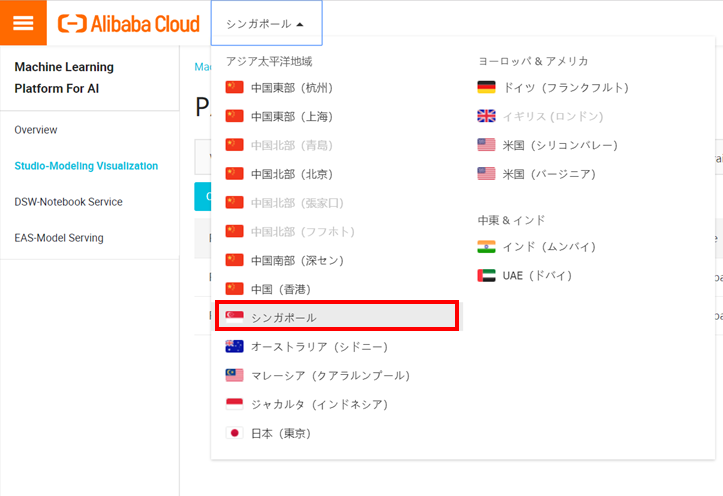The image size is (723, 496).
Task: Select インド (ムンバイ) region
Action: [x=549, y=247]
